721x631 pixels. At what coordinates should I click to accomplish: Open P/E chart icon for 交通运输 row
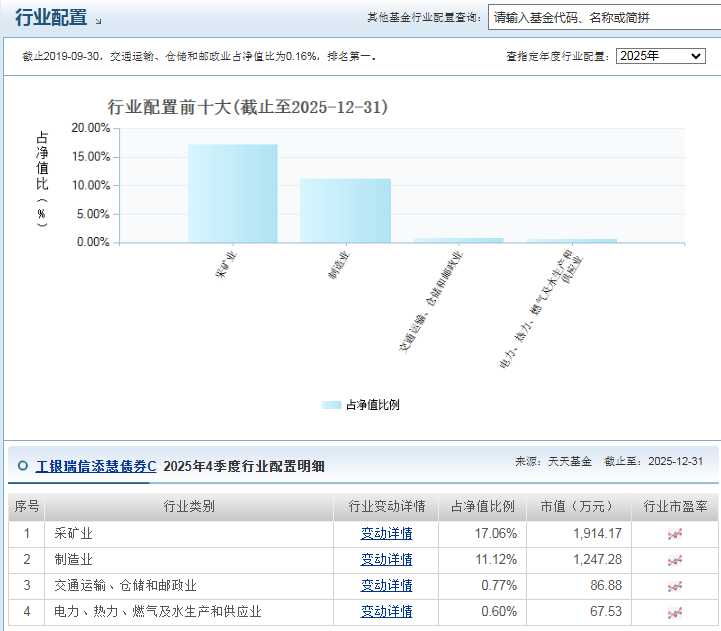675,586
